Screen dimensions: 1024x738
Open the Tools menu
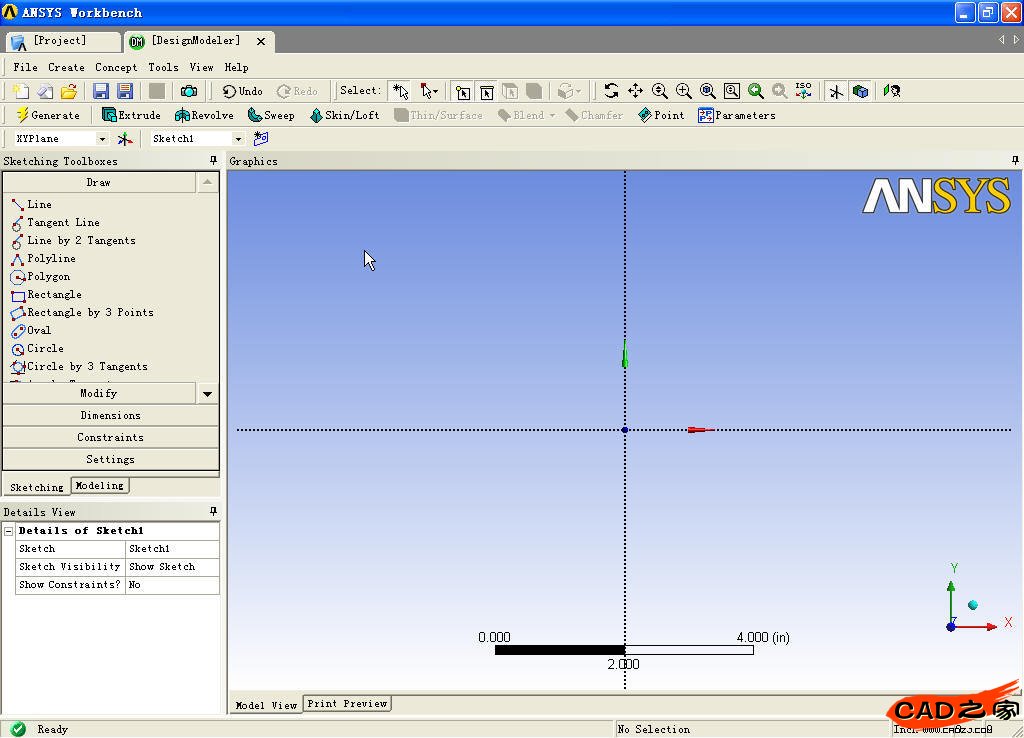163,67
